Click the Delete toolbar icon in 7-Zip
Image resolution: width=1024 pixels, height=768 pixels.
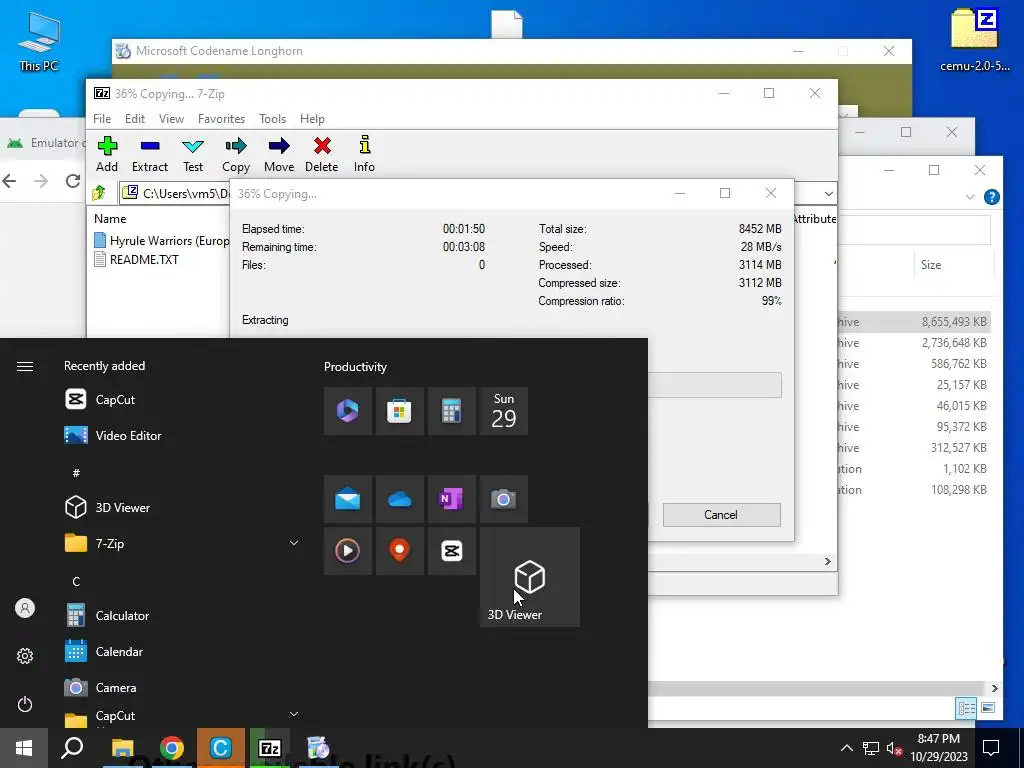coord(321,154)
